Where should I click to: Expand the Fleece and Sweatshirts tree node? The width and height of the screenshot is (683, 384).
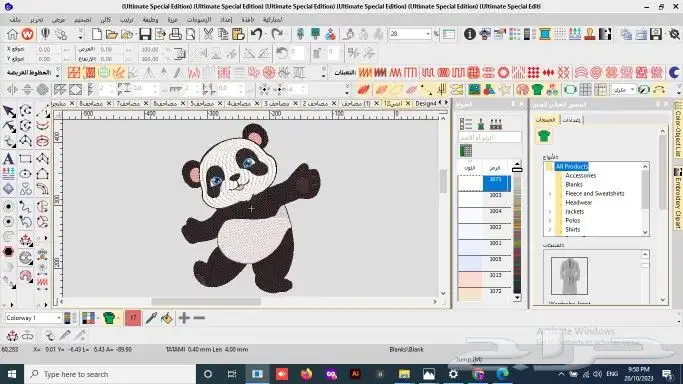click(550, 193)
